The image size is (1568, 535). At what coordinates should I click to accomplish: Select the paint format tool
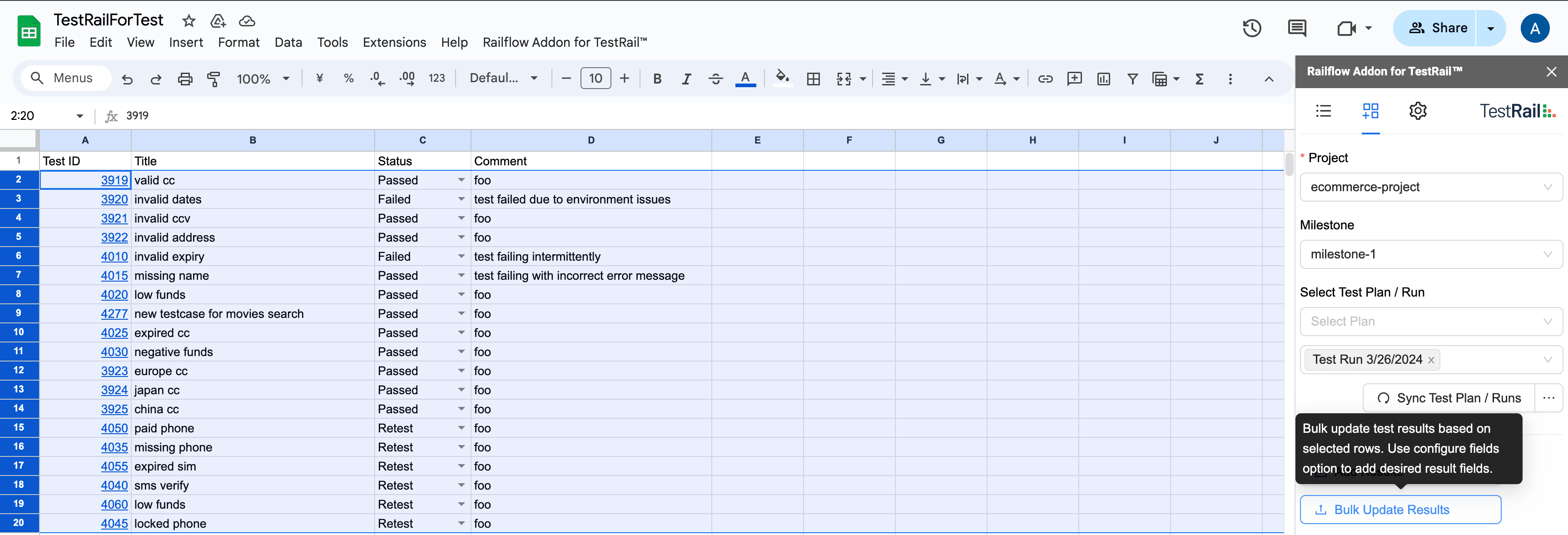[213, 79]
